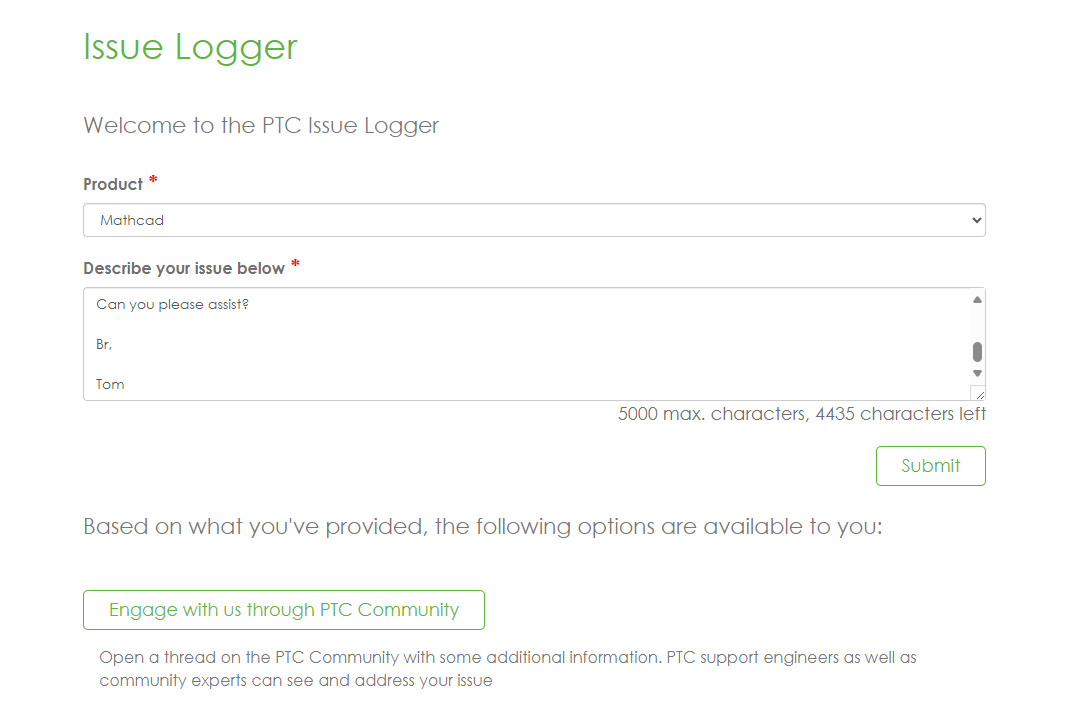Image resolution: width=1072 pixels, height=716 pixels.
Task: Click the "Based on what you've provided" heading
Action: 482,527
